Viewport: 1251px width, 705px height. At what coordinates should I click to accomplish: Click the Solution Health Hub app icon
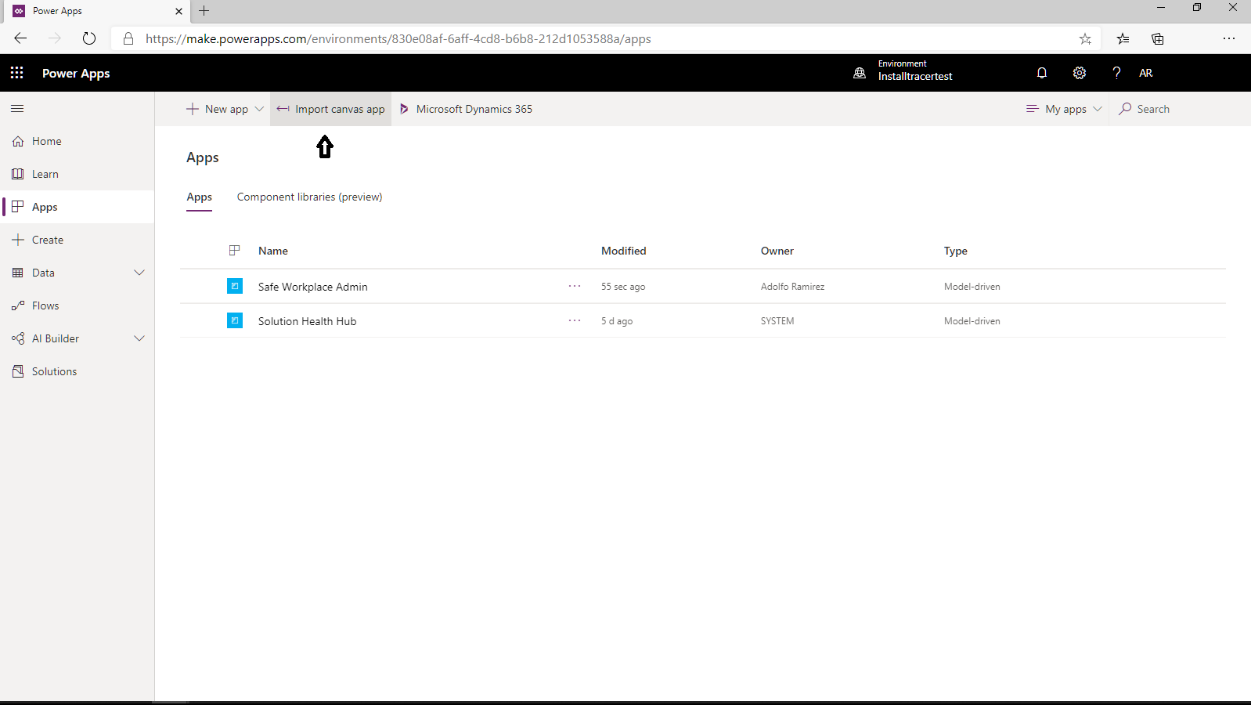235,321
